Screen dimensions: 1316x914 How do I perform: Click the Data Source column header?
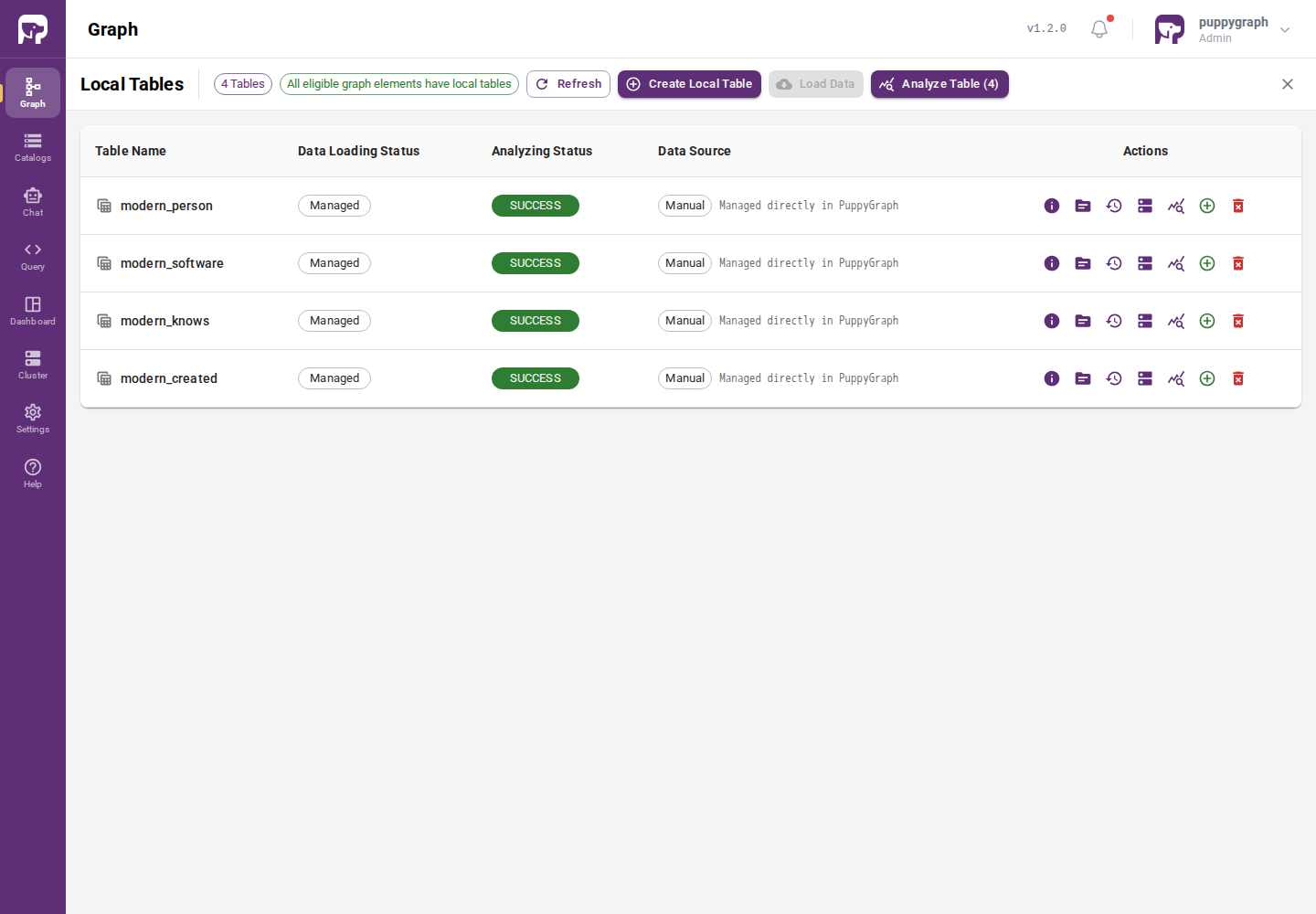[x=695, y=151]
